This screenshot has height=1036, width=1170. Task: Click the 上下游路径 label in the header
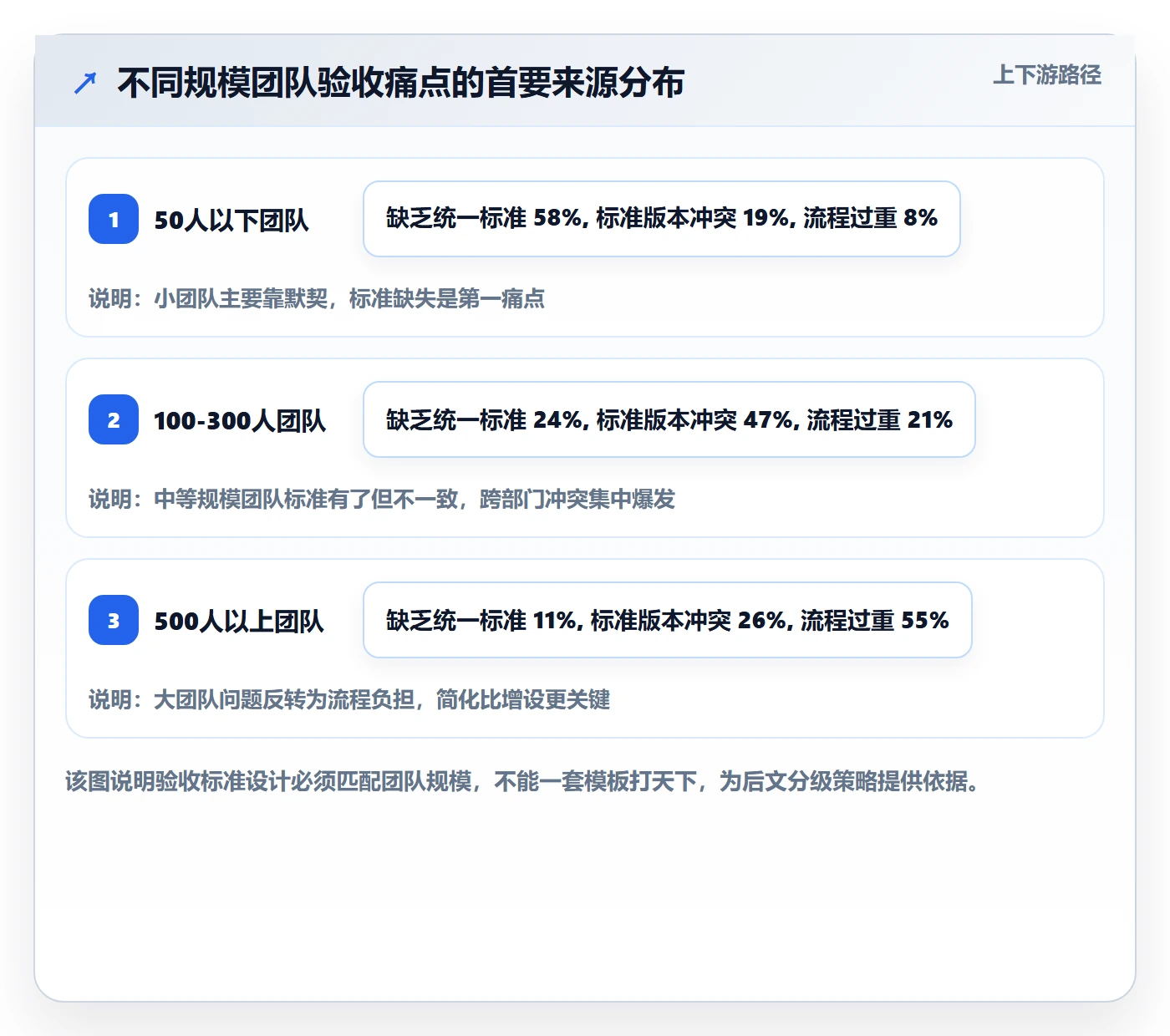pos(1047,75)
